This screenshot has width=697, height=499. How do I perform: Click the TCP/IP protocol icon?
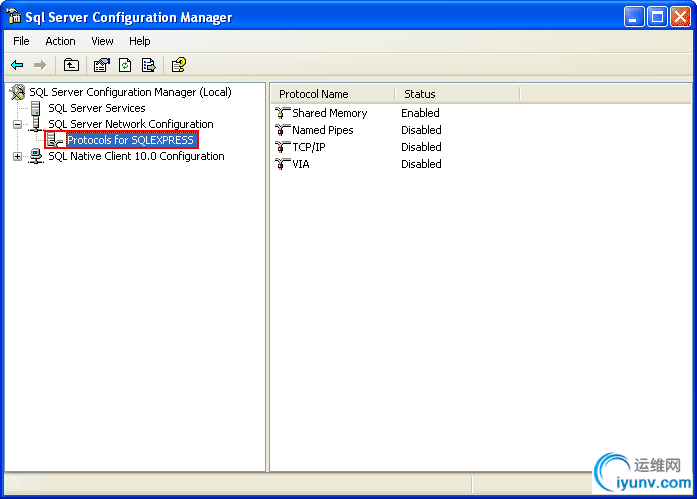click(x=282, y=147)
